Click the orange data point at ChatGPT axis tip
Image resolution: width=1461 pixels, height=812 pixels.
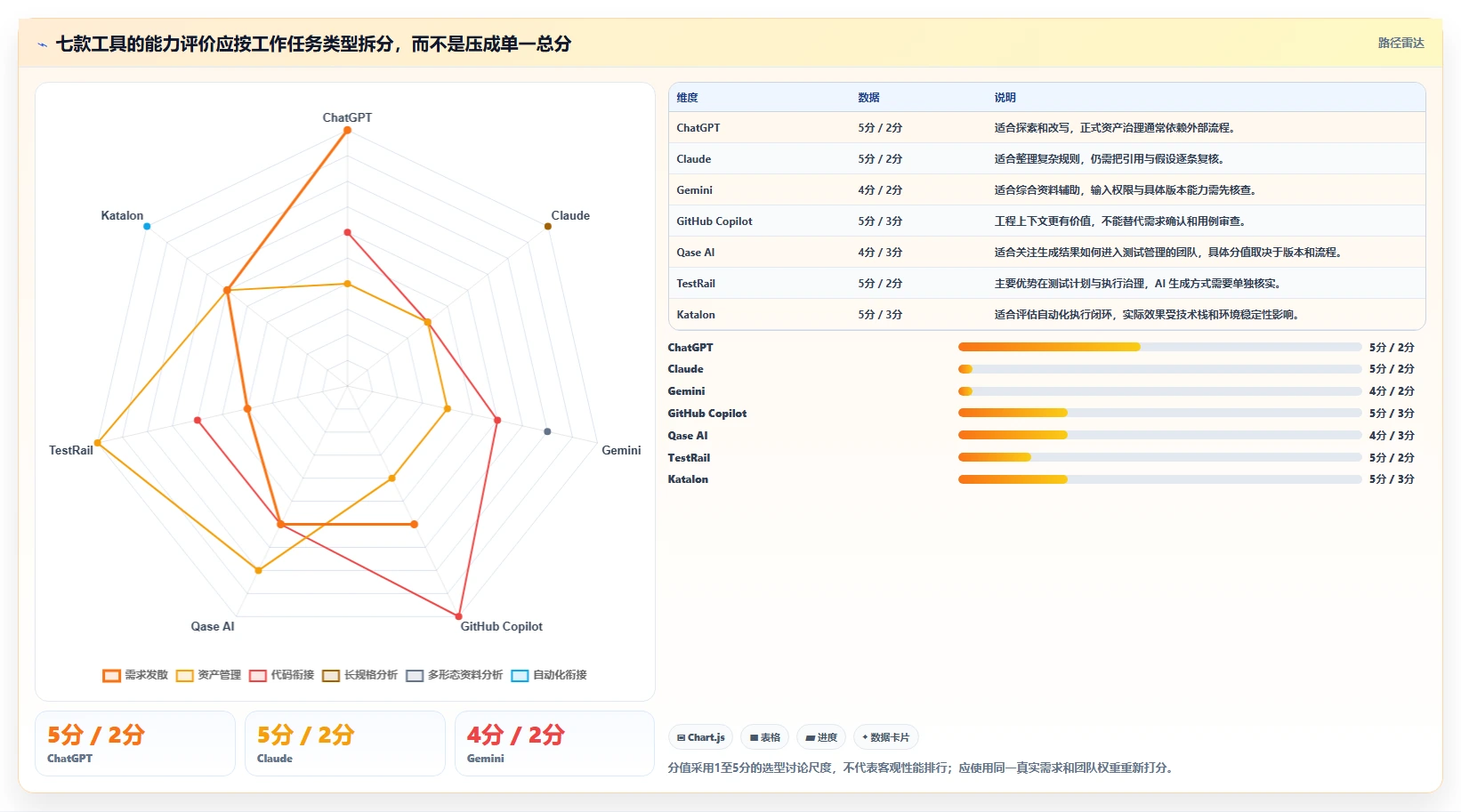(347, 130)
